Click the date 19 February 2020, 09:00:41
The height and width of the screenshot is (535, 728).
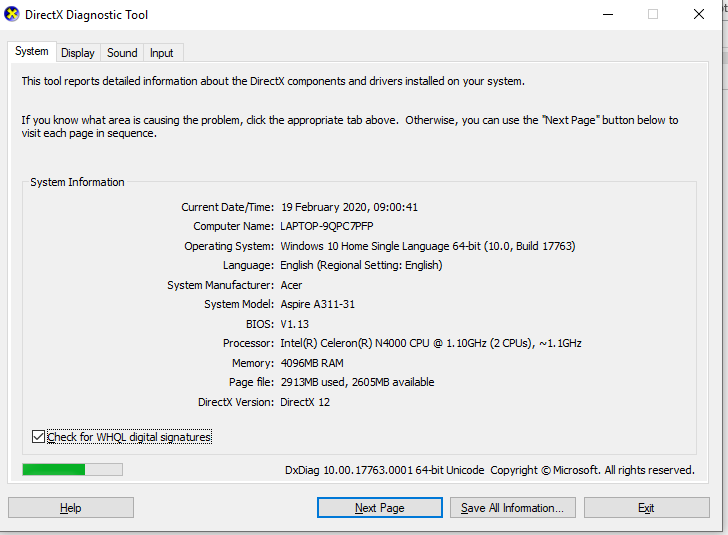349,207
